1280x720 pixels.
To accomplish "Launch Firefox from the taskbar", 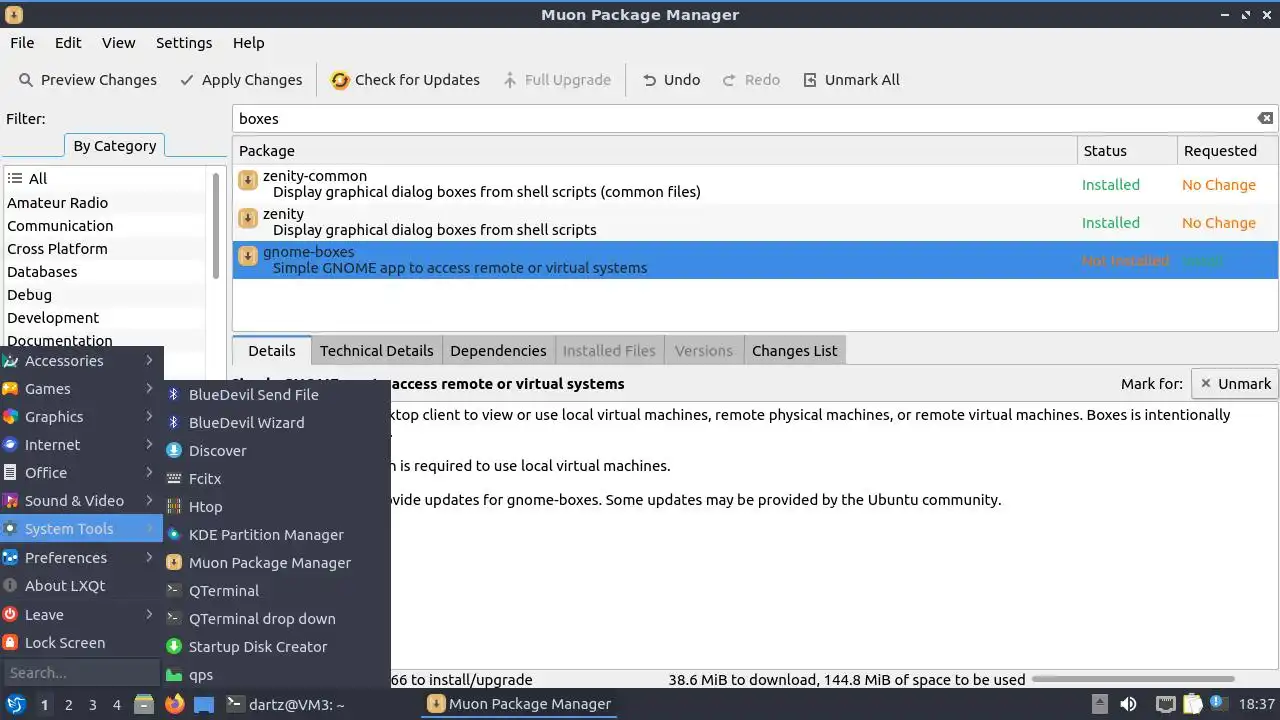I will tap(174, 705).
